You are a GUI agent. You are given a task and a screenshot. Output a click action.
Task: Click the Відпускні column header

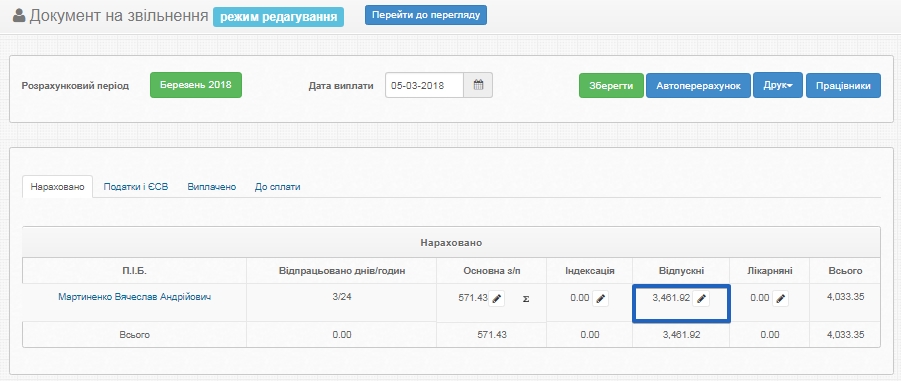click(x=681, y=271)
